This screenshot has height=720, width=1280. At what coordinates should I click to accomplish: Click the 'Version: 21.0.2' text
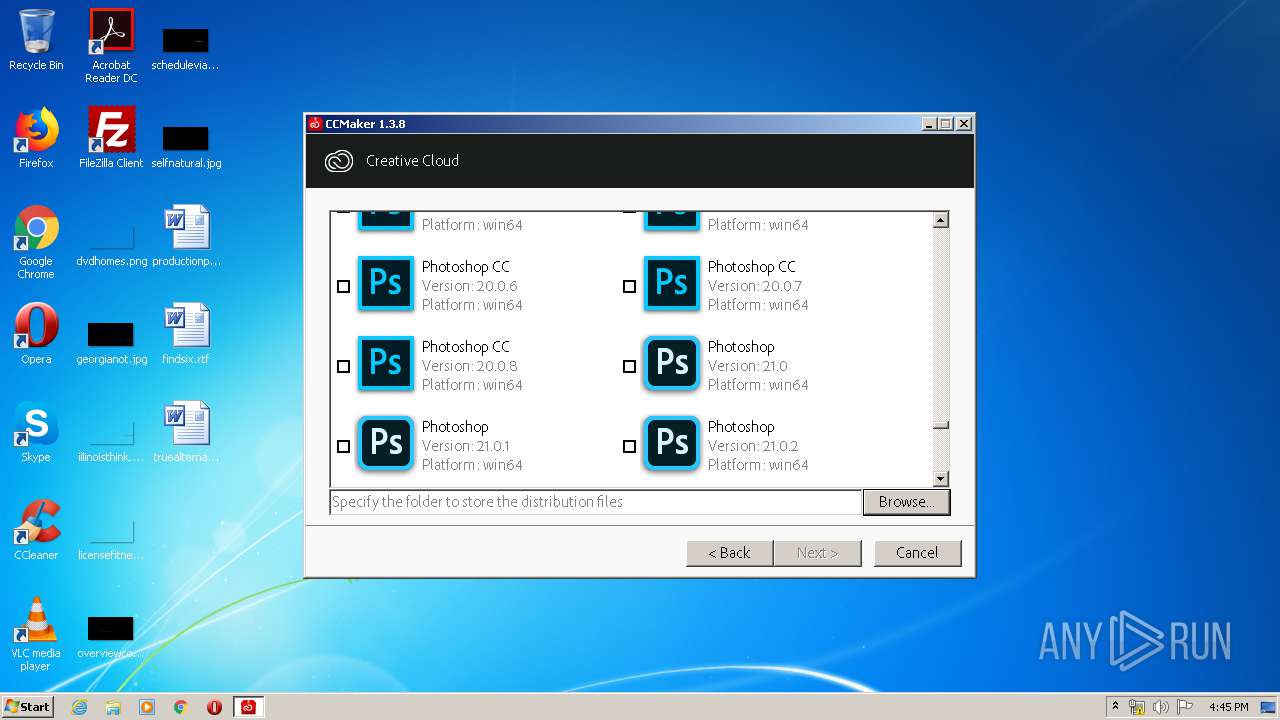point(753,446)
